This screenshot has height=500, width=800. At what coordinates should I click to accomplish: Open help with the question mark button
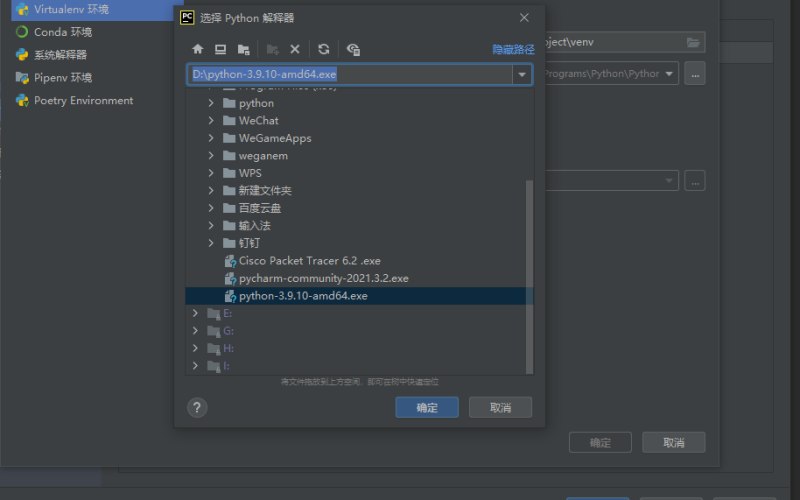(197, 407)
